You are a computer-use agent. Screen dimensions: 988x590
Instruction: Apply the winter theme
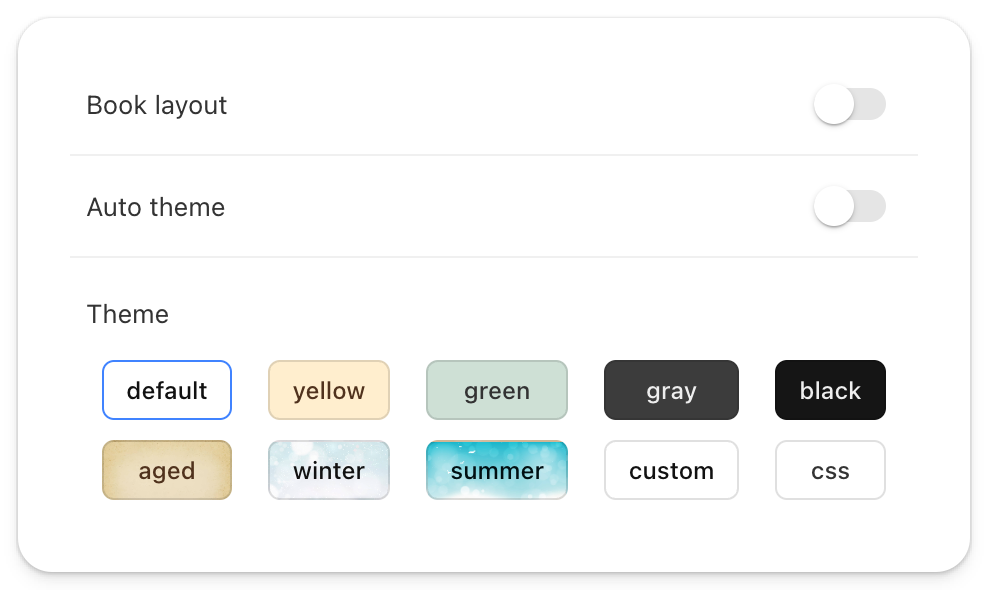point(329,470)
